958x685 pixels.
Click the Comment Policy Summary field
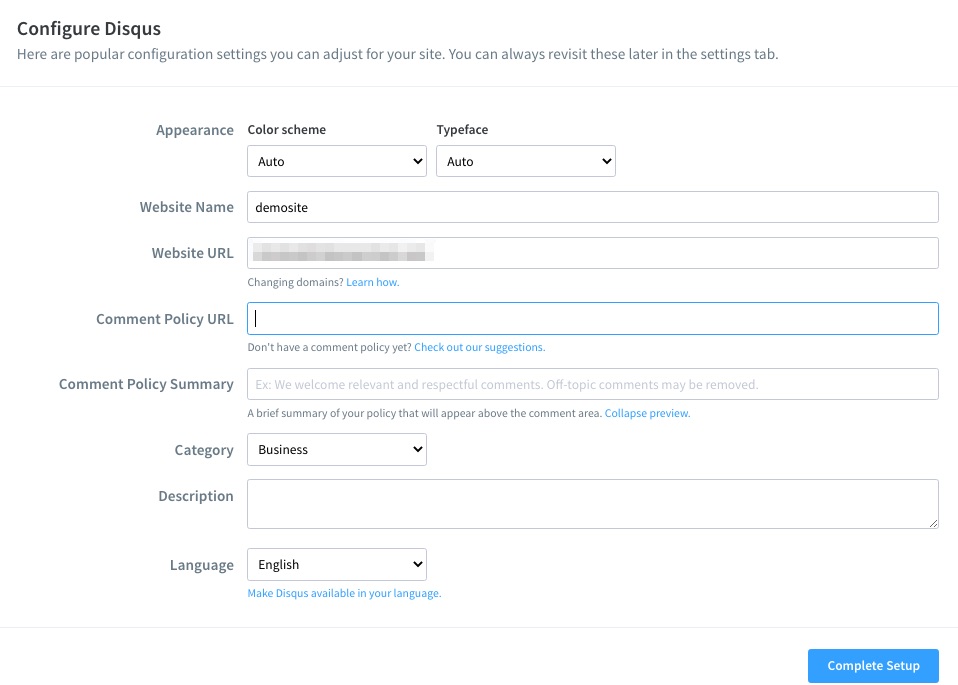(593, 384)
